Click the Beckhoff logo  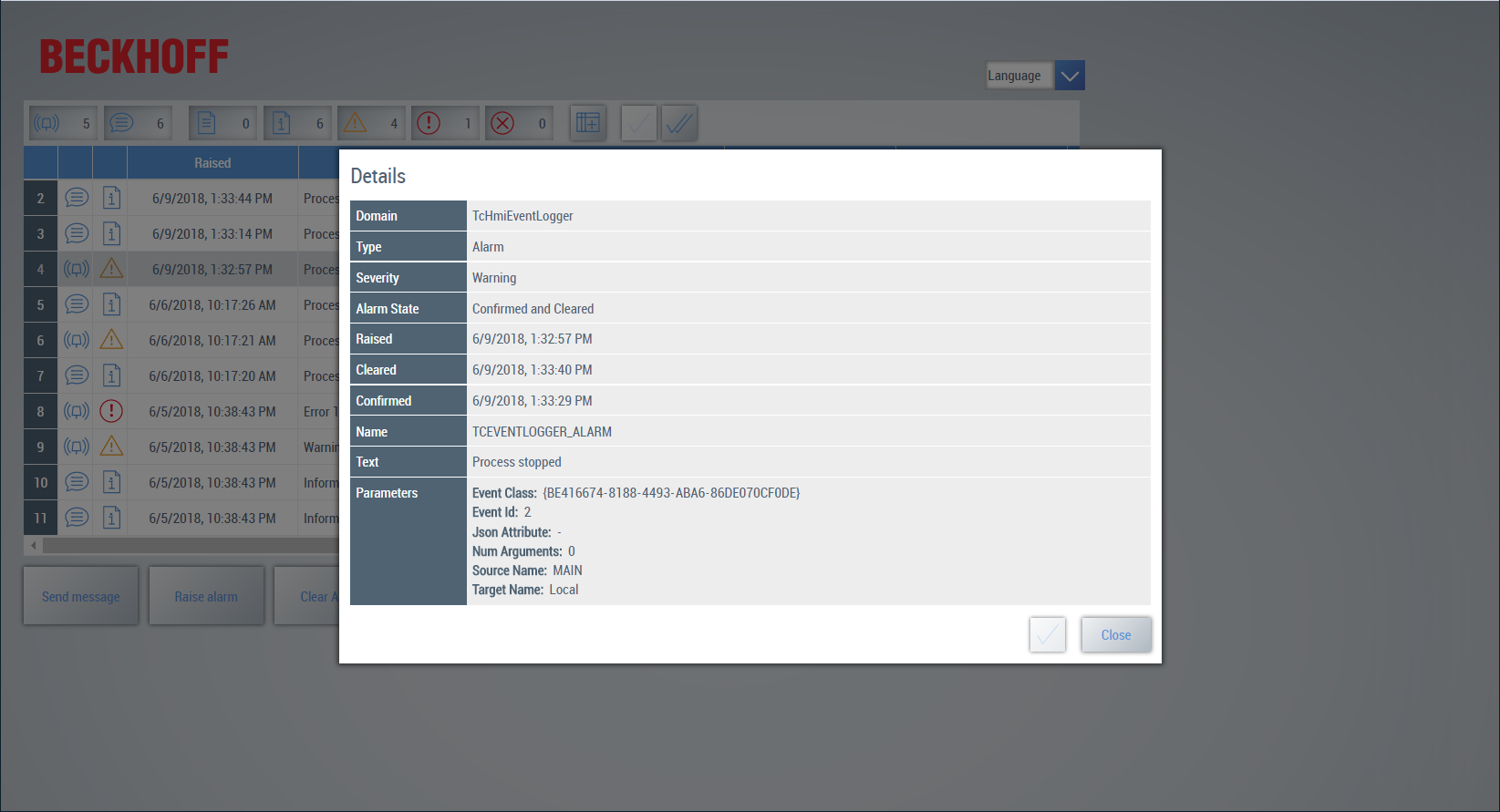[x=134, y=57]
